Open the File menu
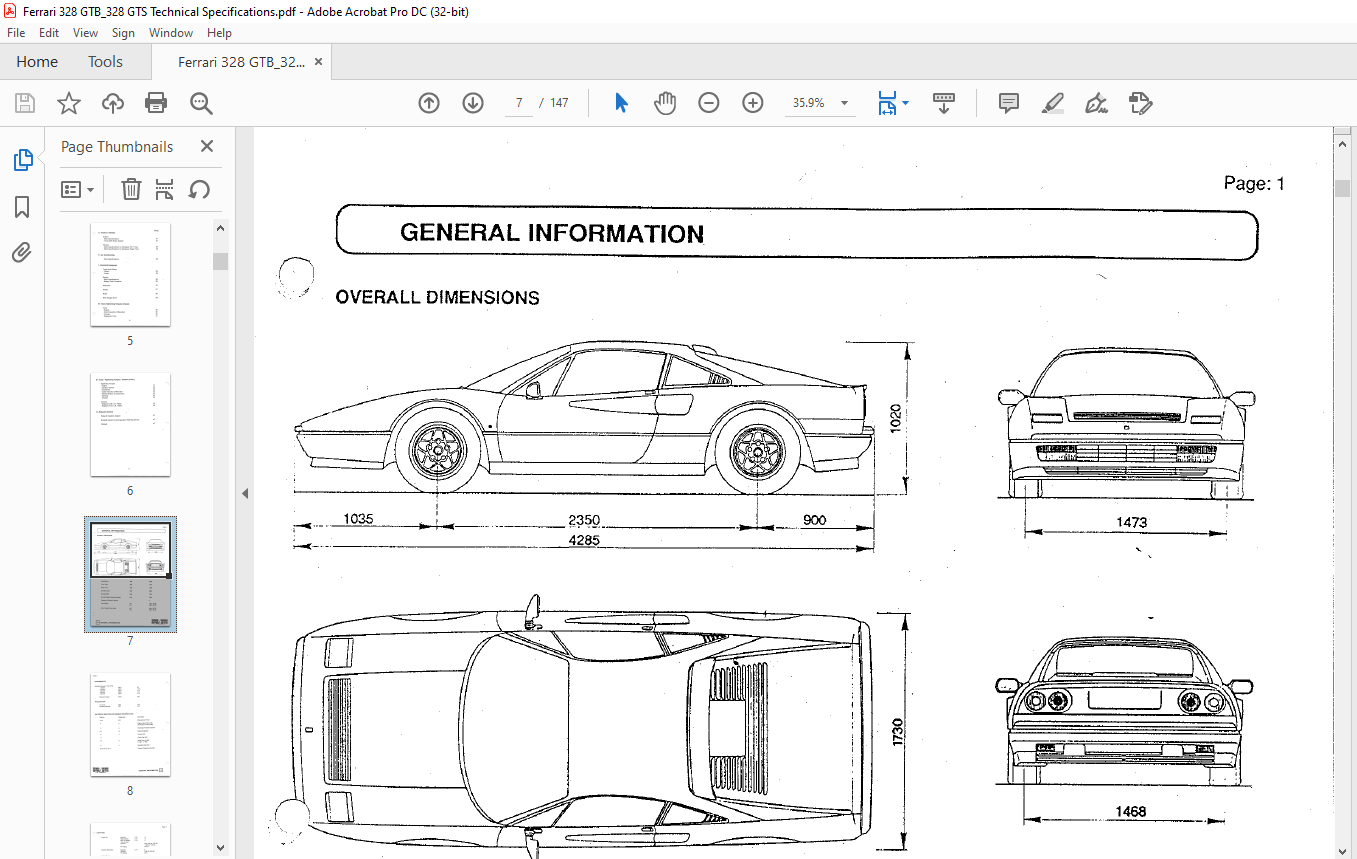Viewport: 1357px width, 859px height. (16, 33)
